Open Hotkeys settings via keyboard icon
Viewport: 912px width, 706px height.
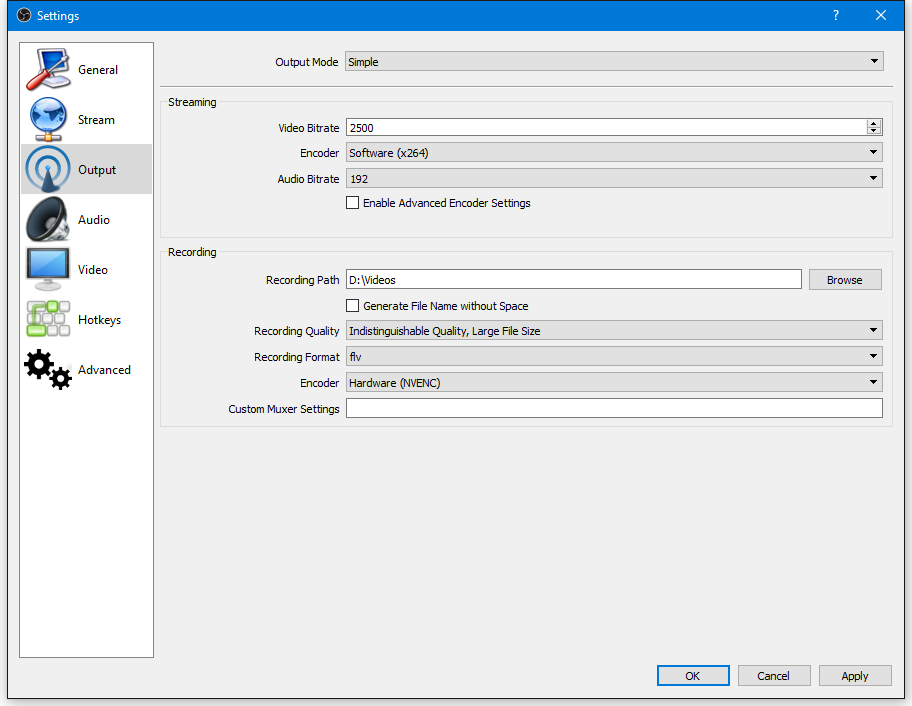pyautogui.click(x=48, y=319)
